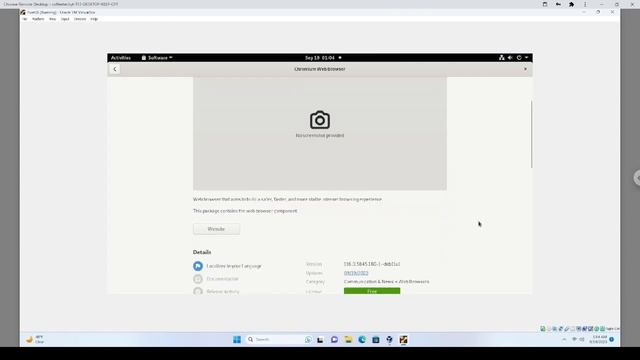Click the version number value in Details
Image resolution: width=640 pixels, height=360 pixels.
click(372, 264)
